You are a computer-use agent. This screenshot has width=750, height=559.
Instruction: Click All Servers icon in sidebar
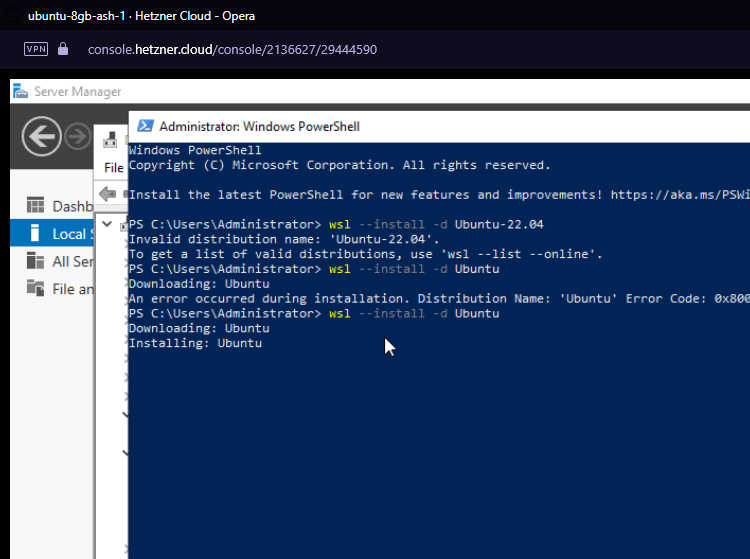[35, 261]
